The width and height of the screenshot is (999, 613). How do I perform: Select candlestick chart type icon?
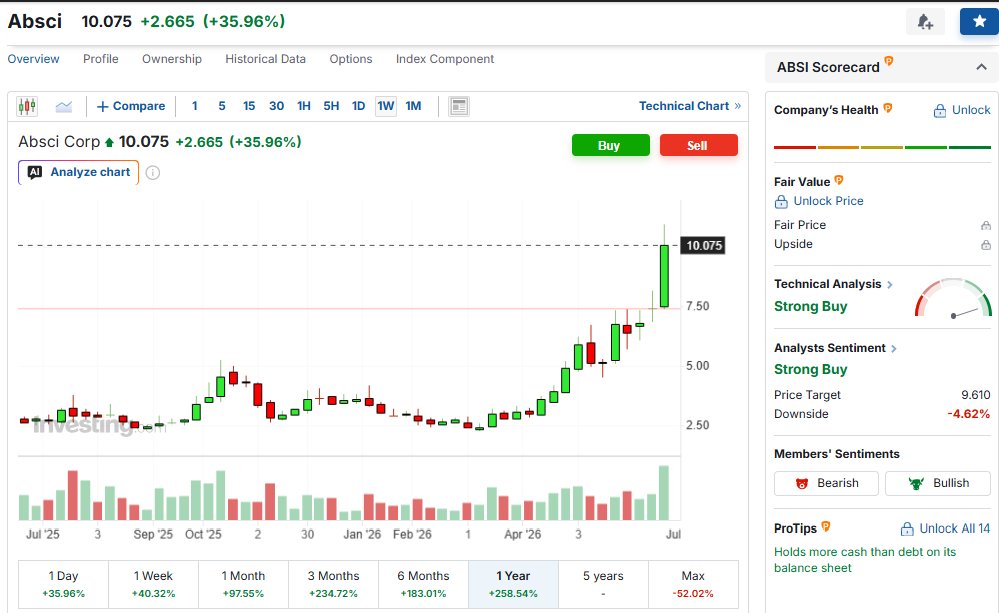27,106
